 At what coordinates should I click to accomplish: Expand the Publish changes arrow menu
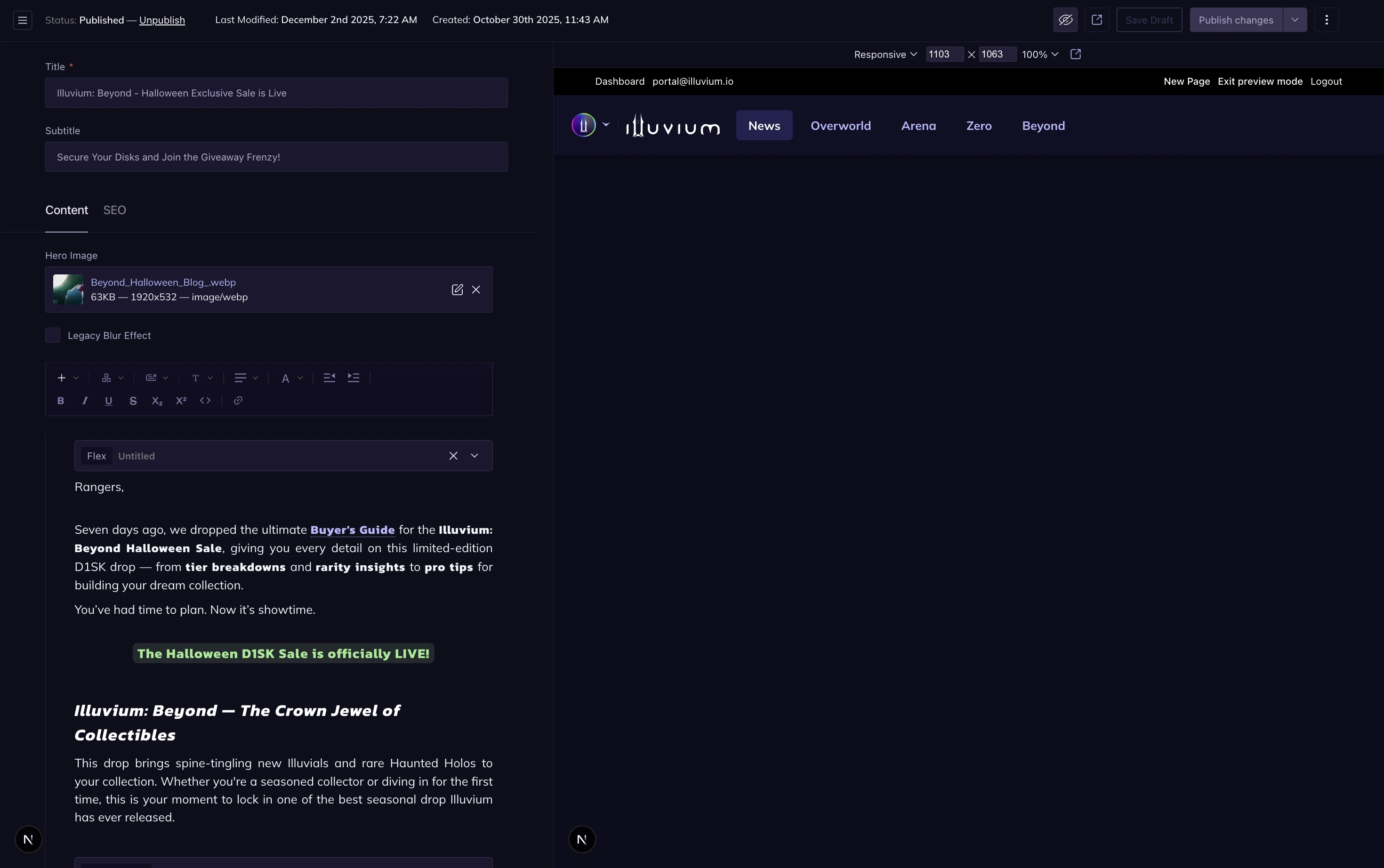[1295, 20]
